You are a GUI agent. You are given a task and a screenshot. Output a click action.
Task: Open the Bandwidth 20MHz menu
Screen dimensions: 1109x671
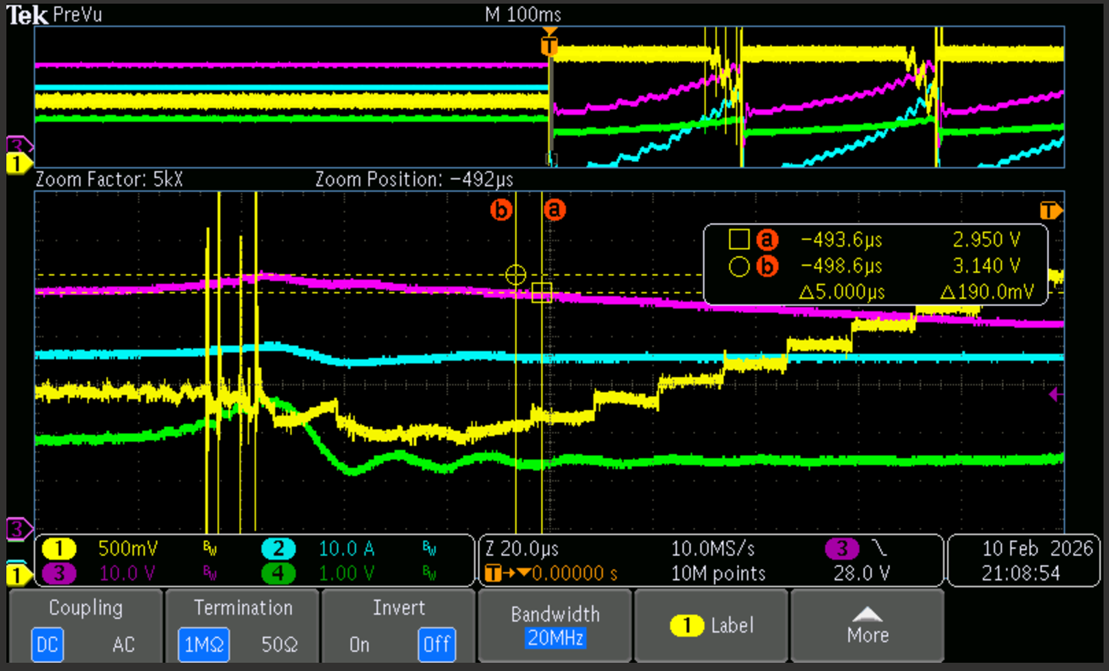coord(555,626)
